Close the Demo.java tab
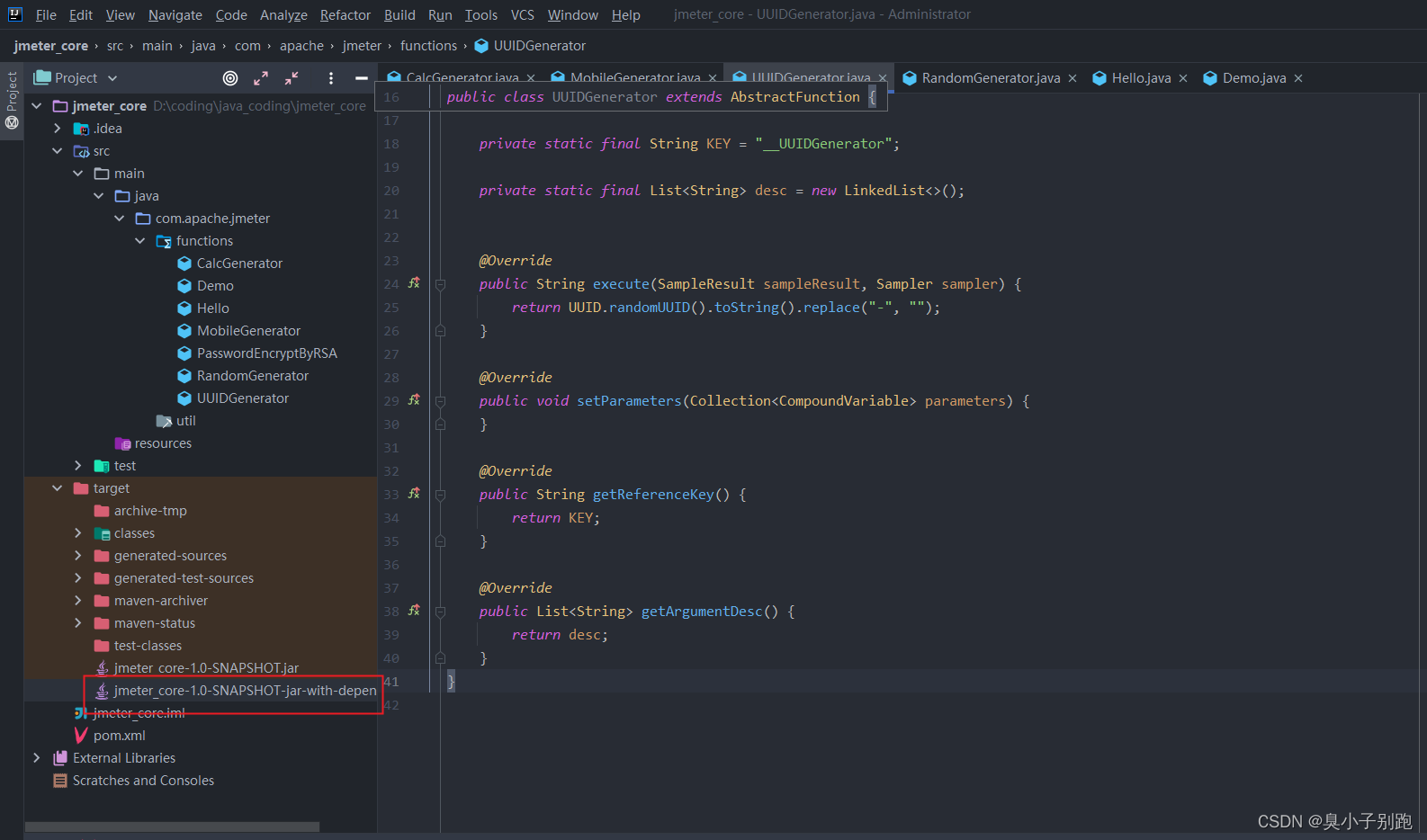 click(x=1298, y=78)
